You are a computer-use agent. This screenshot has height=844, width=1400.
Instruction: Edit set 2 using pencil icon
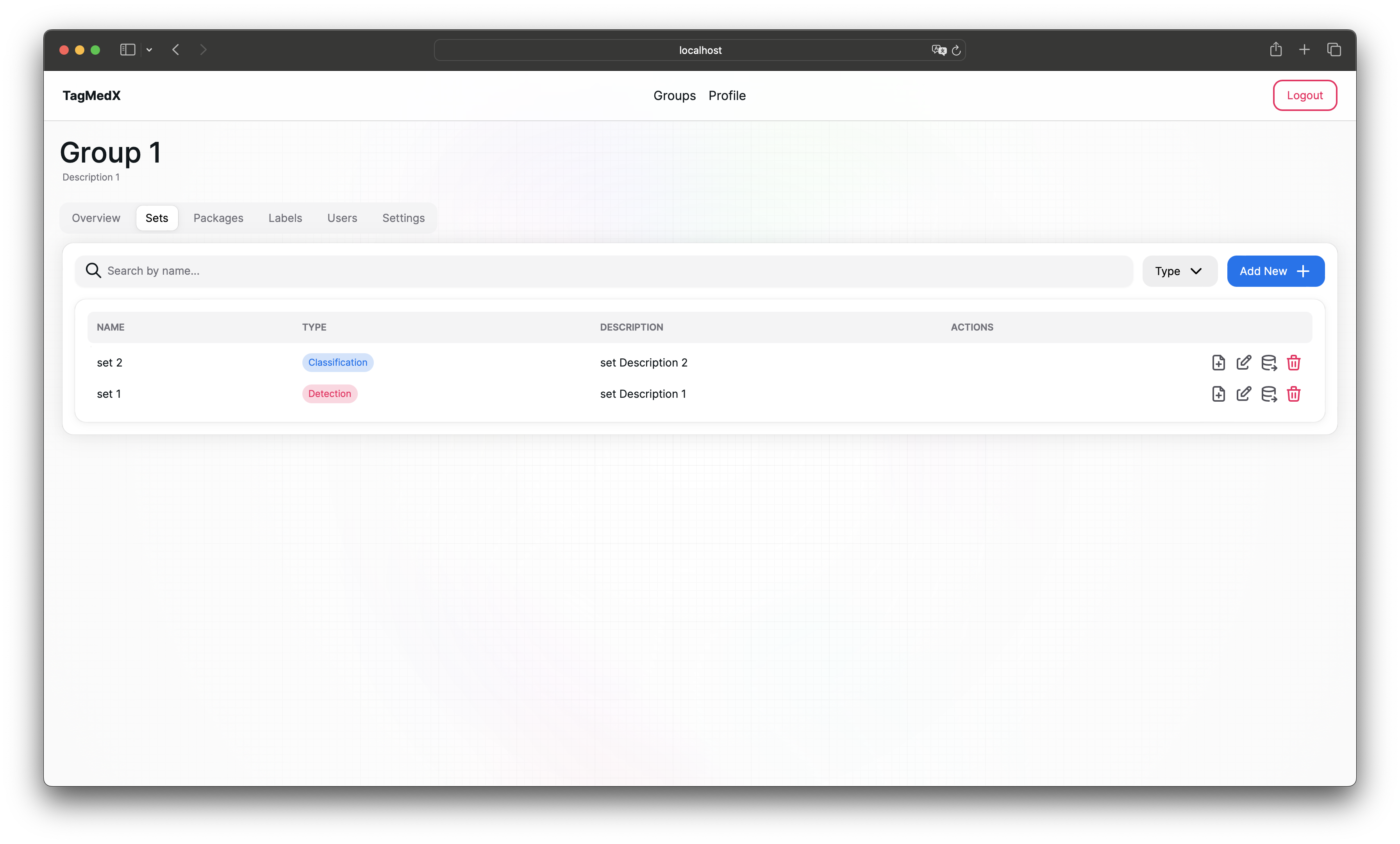[x=1243, y=363]
